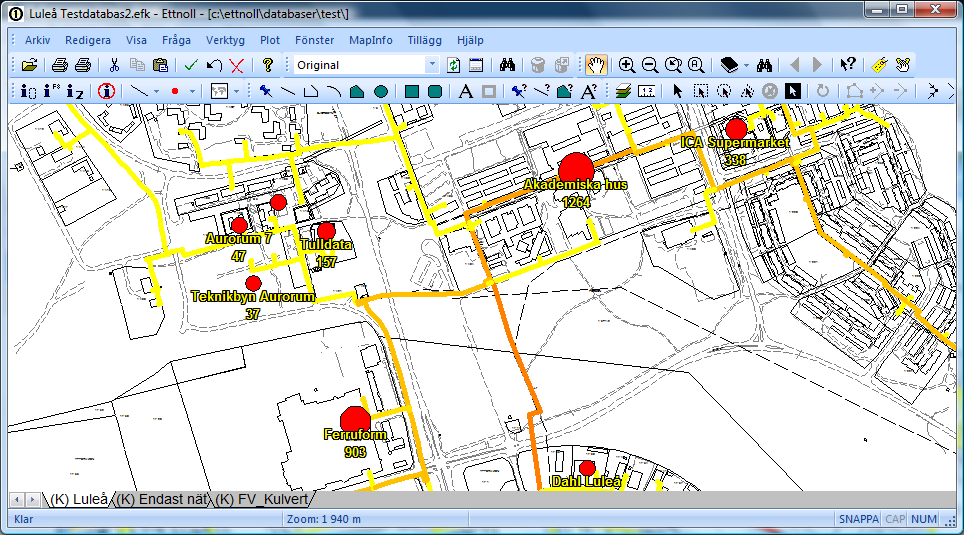
Task: Open the MapInfo menu
Action: point(370,40)
